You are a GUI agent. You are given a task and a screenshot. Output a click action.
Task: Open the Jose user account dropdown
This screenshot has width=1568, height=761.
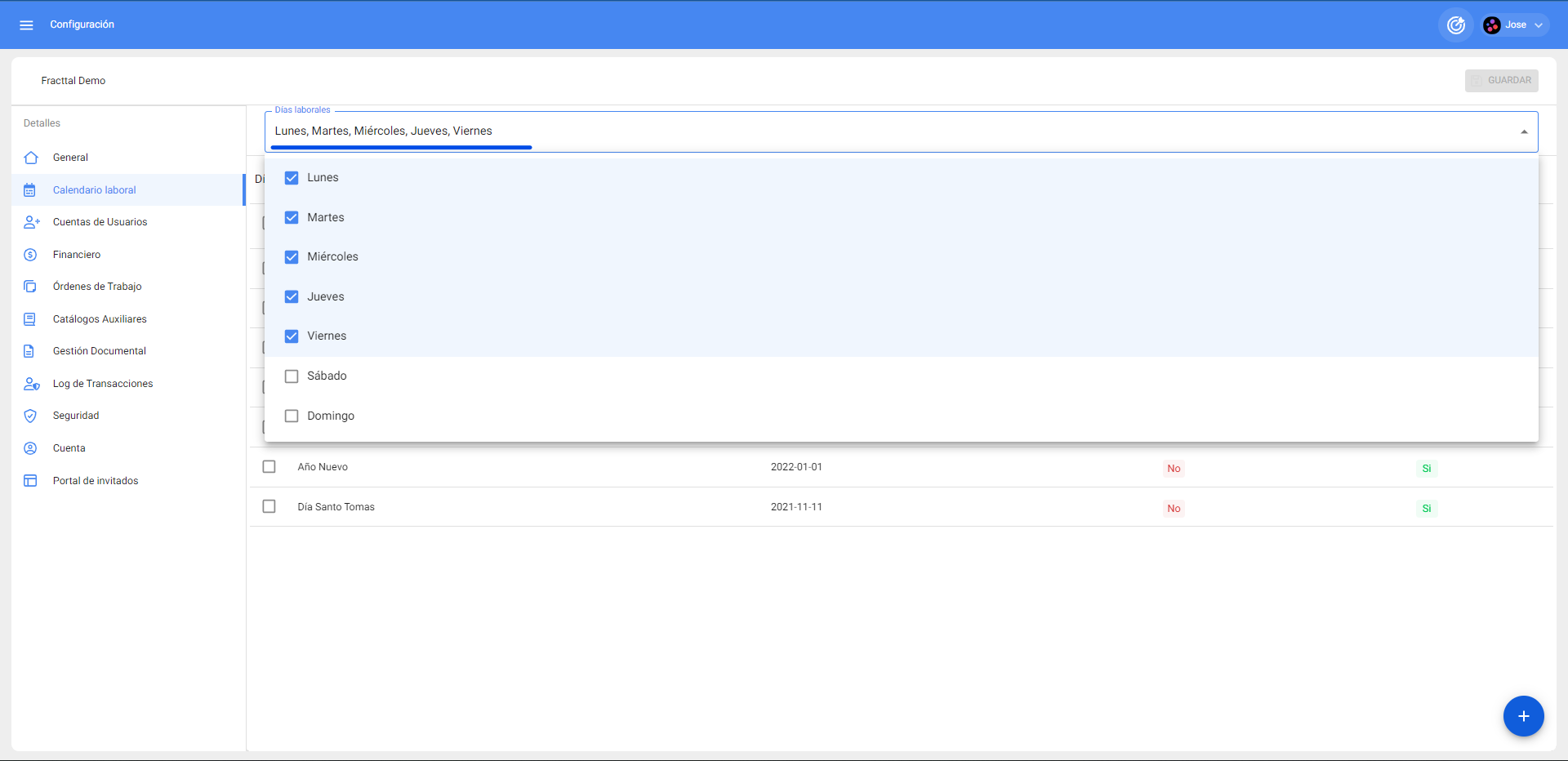(1515, 25)
